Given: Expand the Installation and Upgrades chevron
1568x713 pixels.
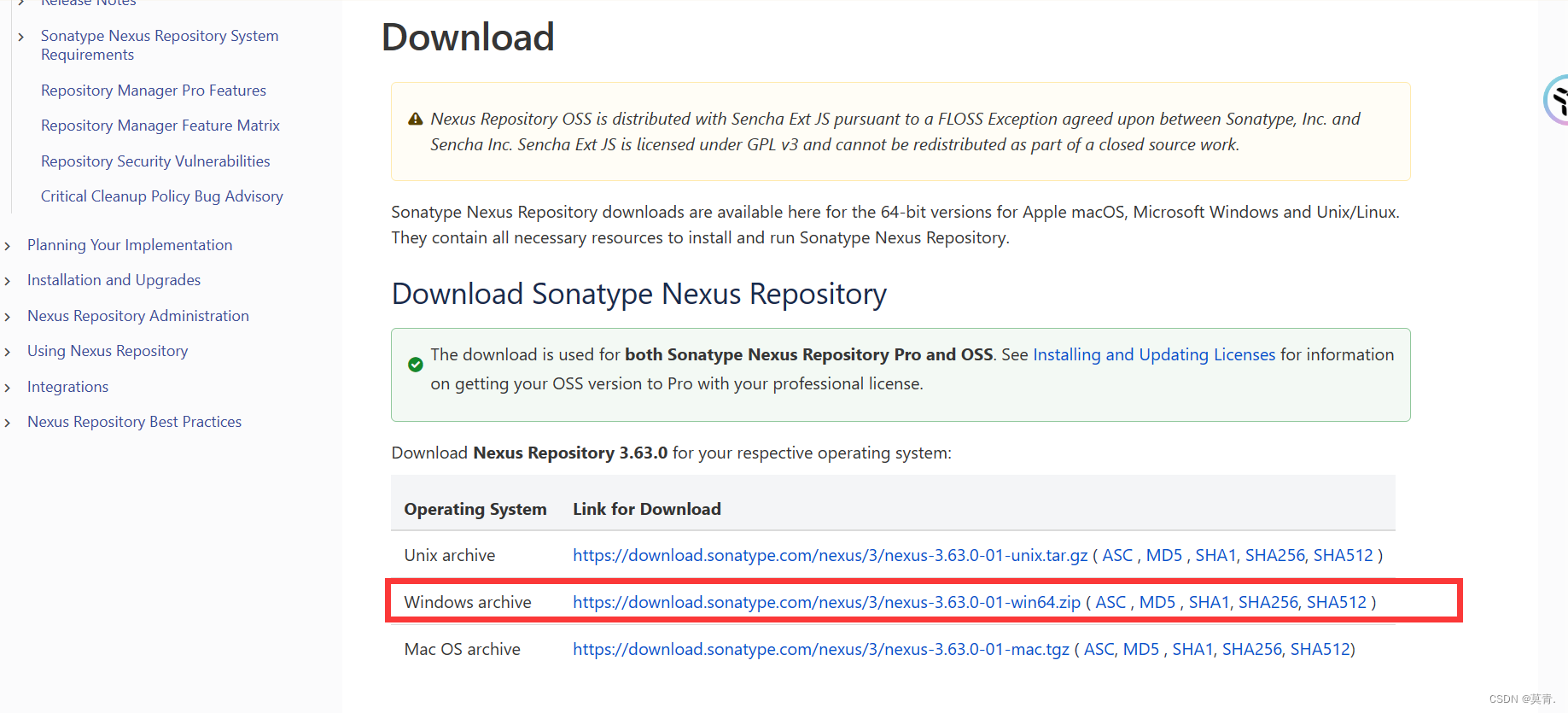Looking at the screenshot, I should (8, 281).
